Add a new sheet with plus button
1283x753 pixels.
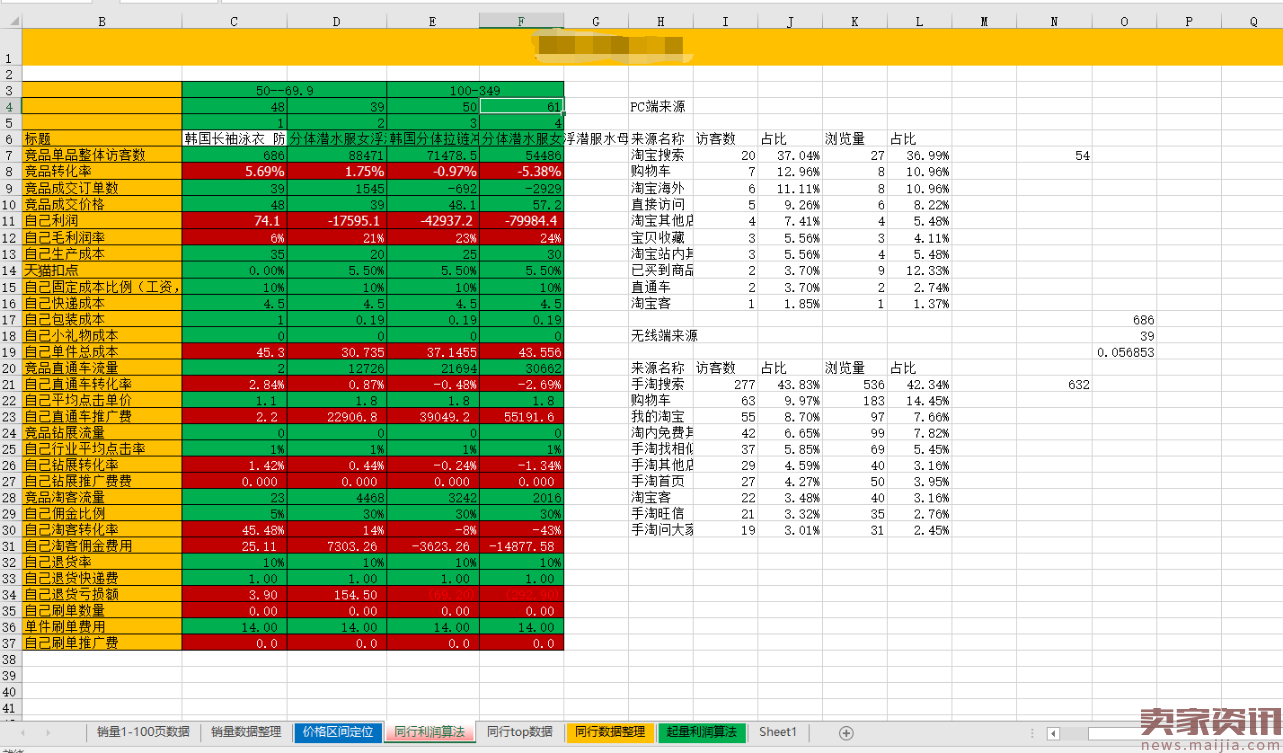pos(846,733)
